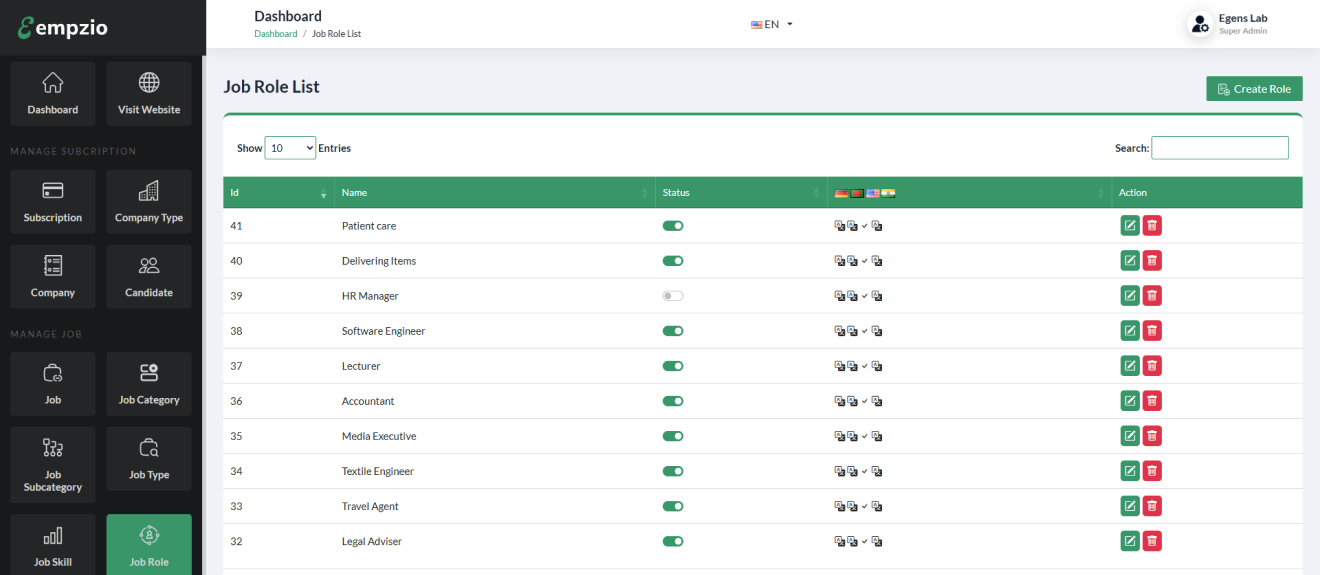The height and width of the screenshot is (575, 1320).
Task: Click the Legal Adviser name cell
Action: coord(494,541)
